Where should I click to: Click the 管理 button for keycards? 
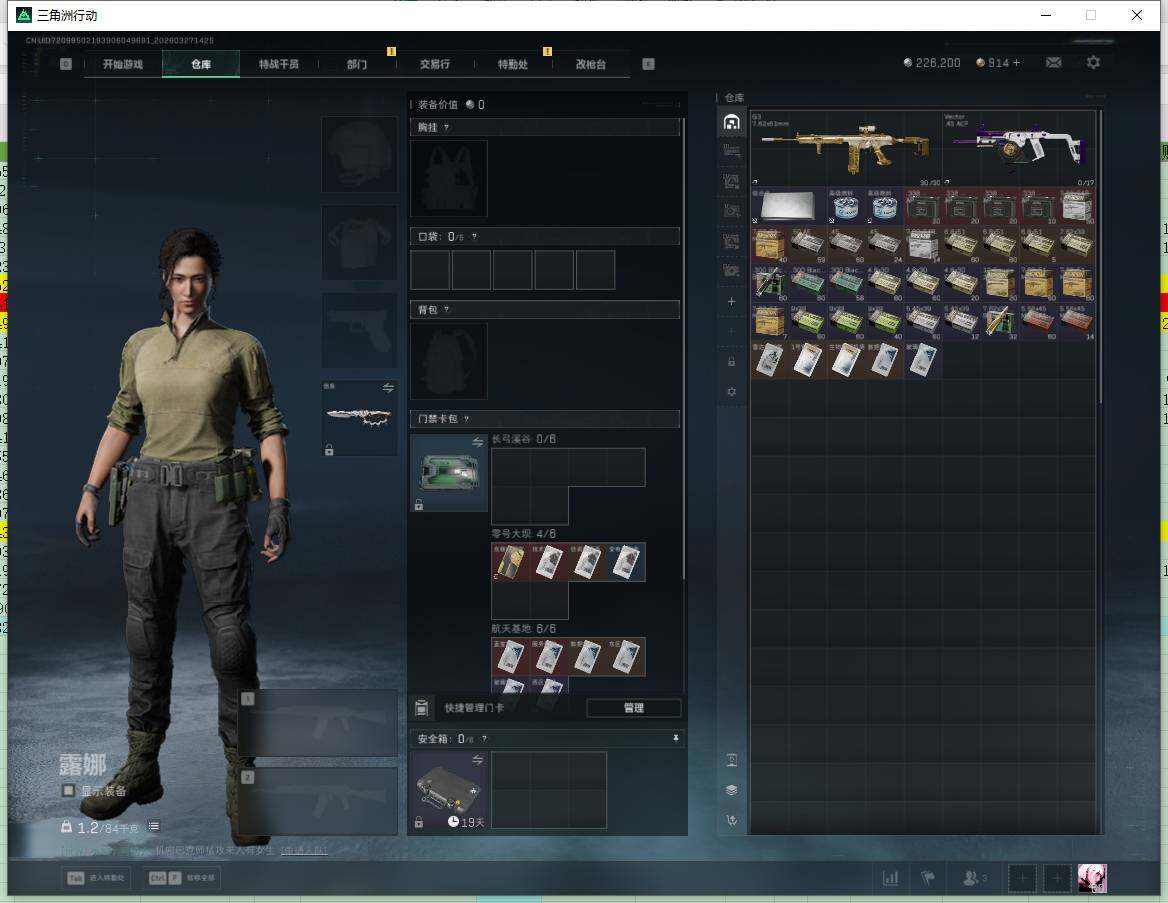(634, 708)
